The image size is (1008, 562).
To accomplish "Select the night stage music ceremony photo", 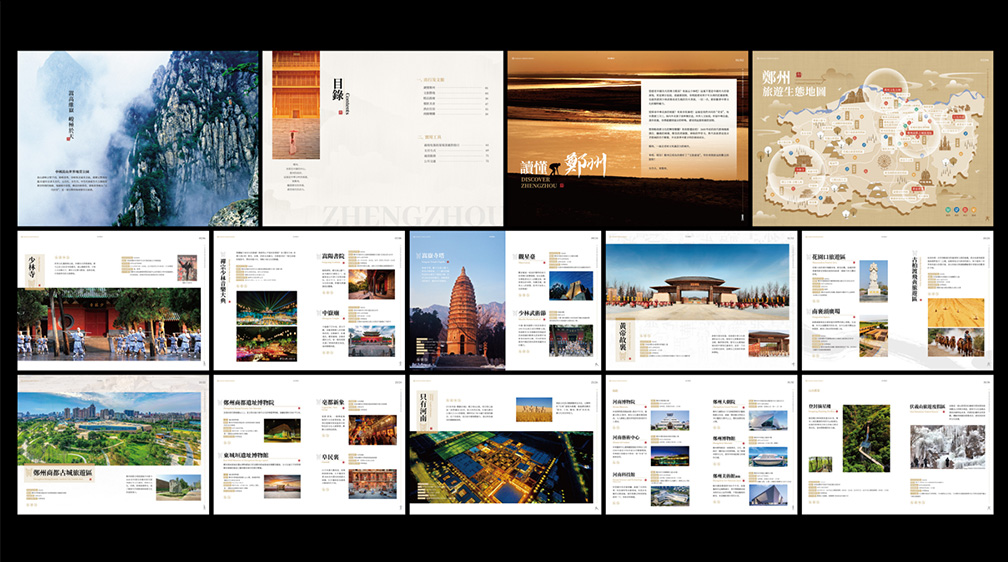I will (267, 308).
